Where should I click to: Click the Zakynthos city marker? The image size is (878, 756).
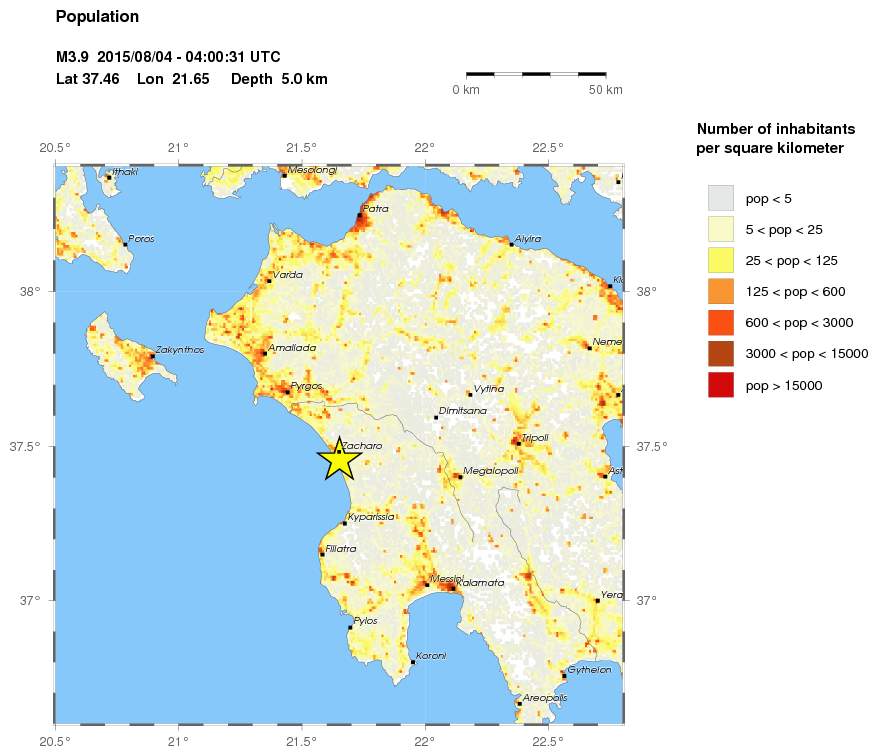(x=152, y=356)
